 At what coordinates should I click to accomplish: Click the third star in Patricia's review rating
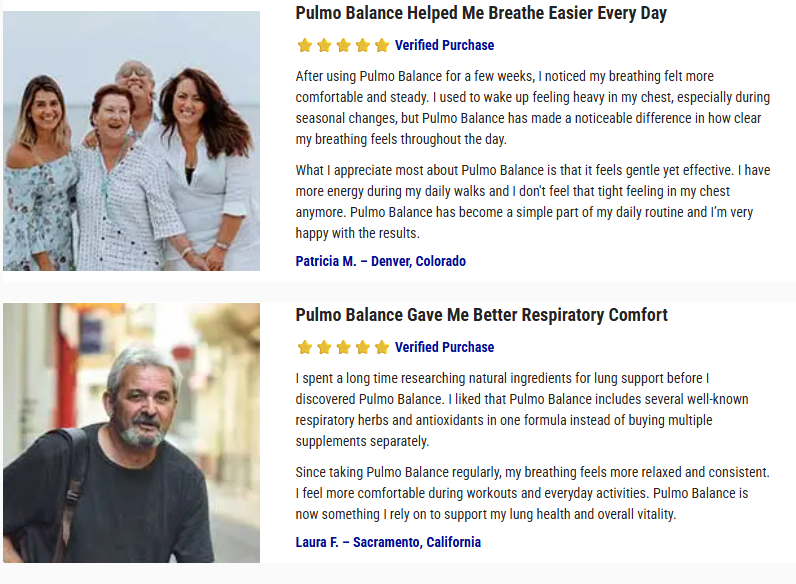(343, 45)
